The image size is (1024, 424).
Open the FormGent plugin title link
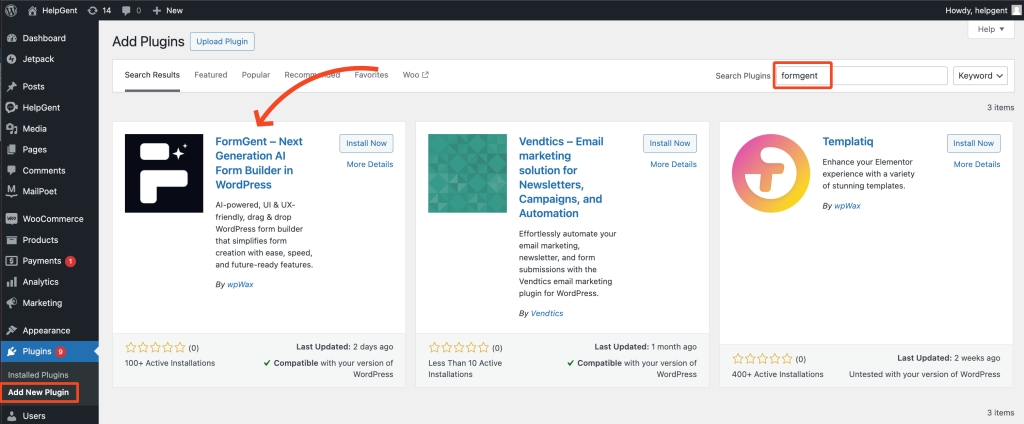click(x=259, y=163)
